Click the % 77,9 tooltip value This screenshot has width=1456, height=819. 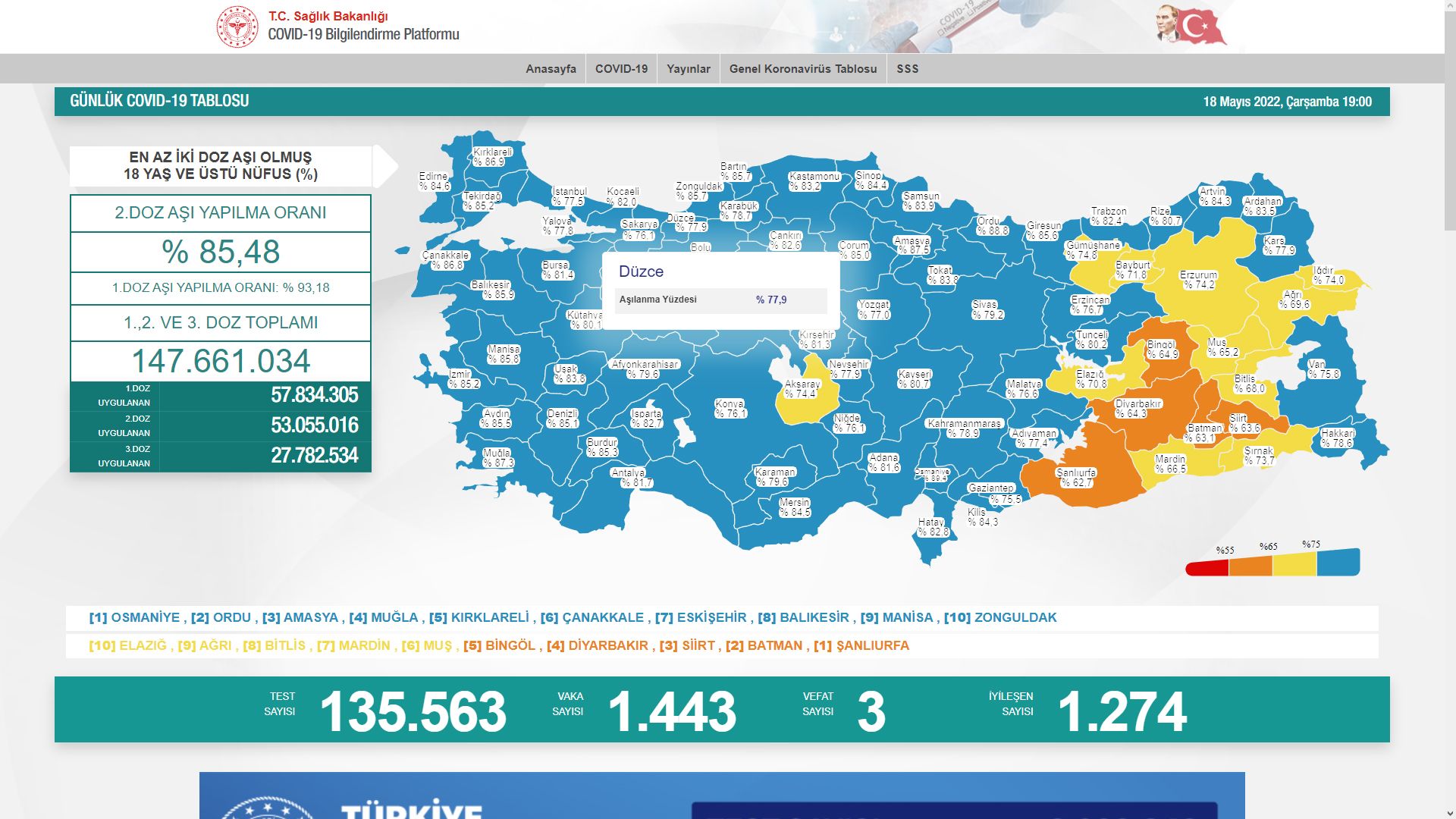pyautogui.click(x=771, y=300)
